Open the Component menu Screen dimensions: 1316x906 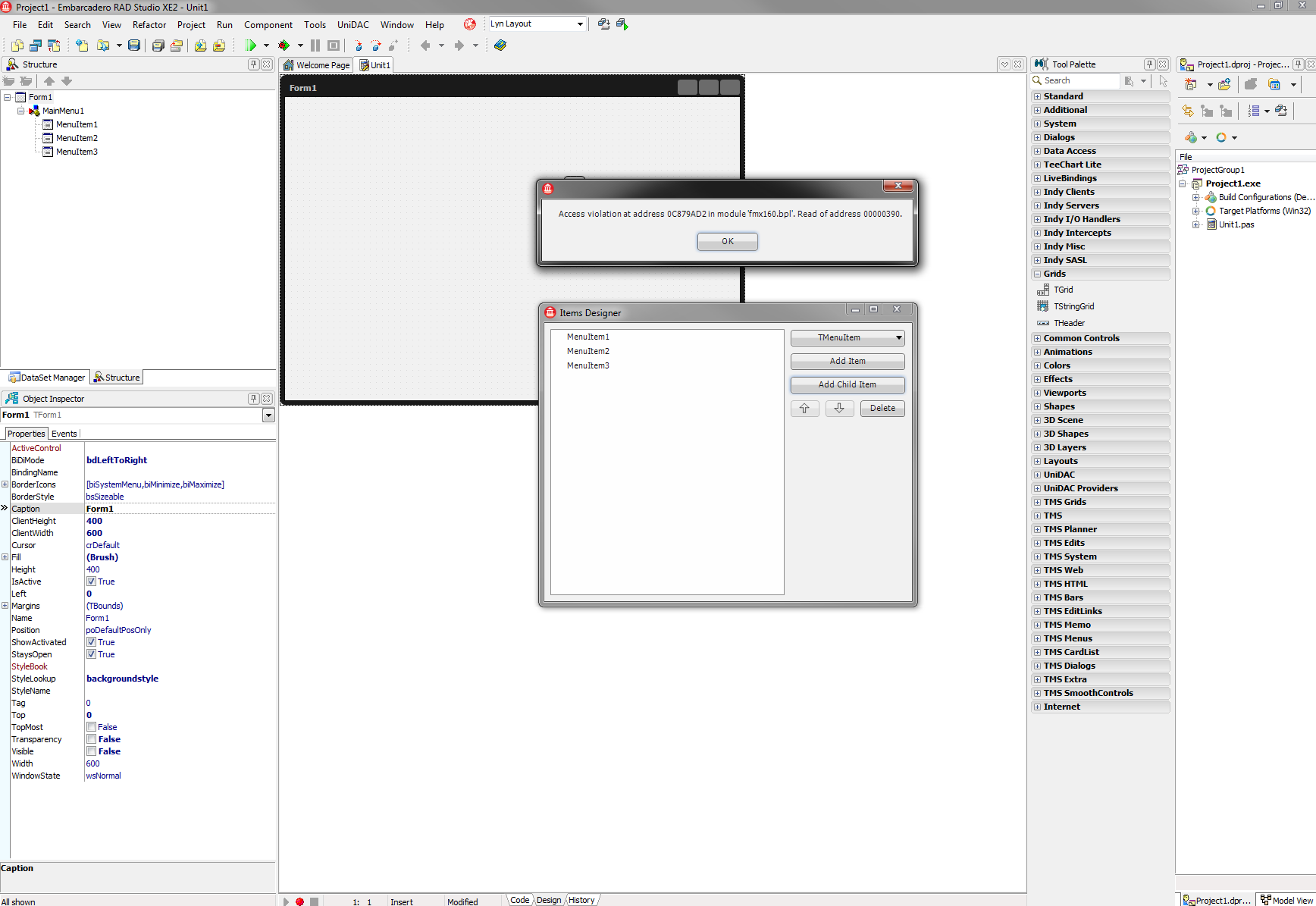coord(268,25)
